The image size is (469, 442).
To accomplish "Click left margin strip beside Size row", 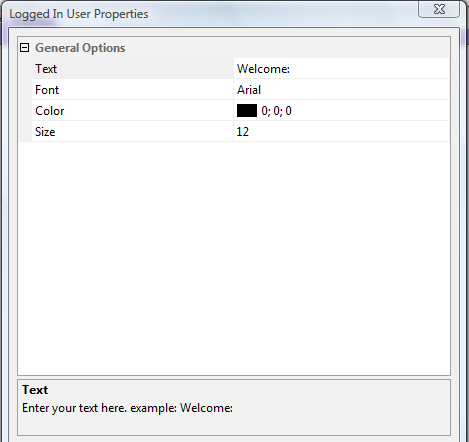I will click(x=25, y=132).
